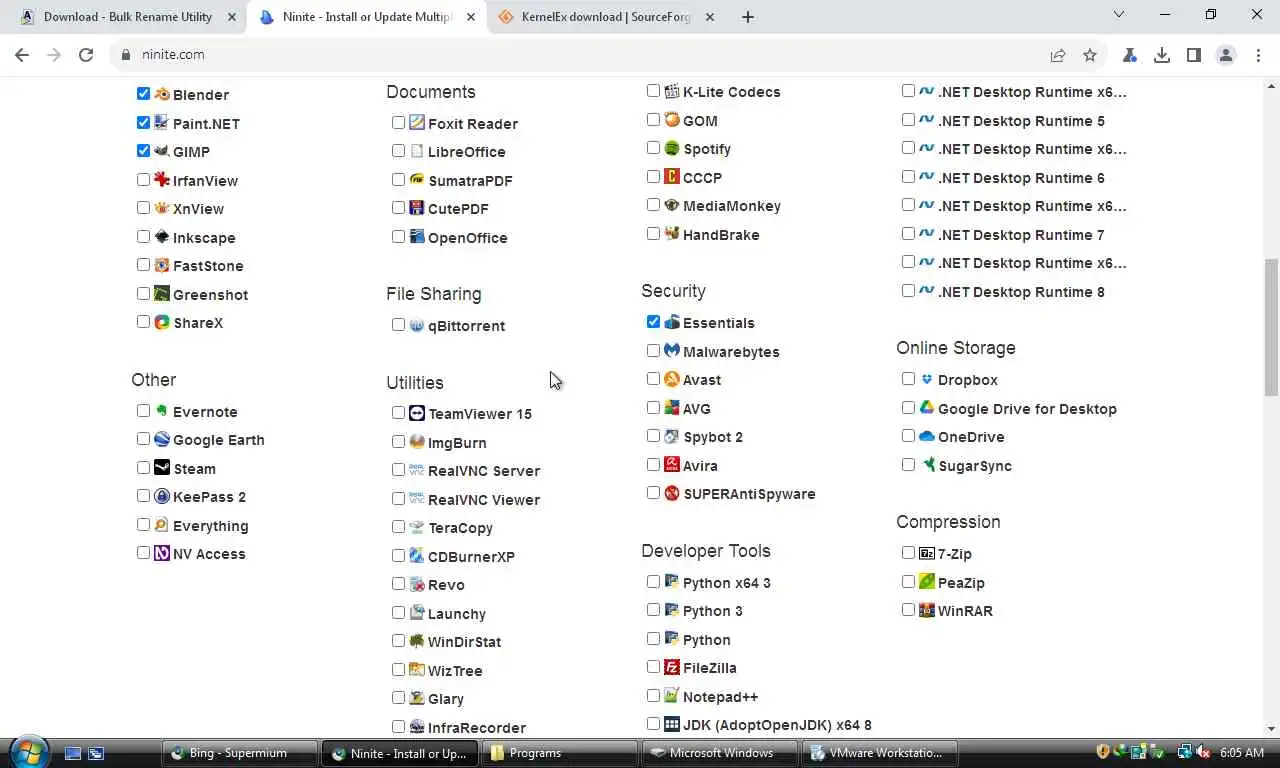Click the Avast icon

671,379
